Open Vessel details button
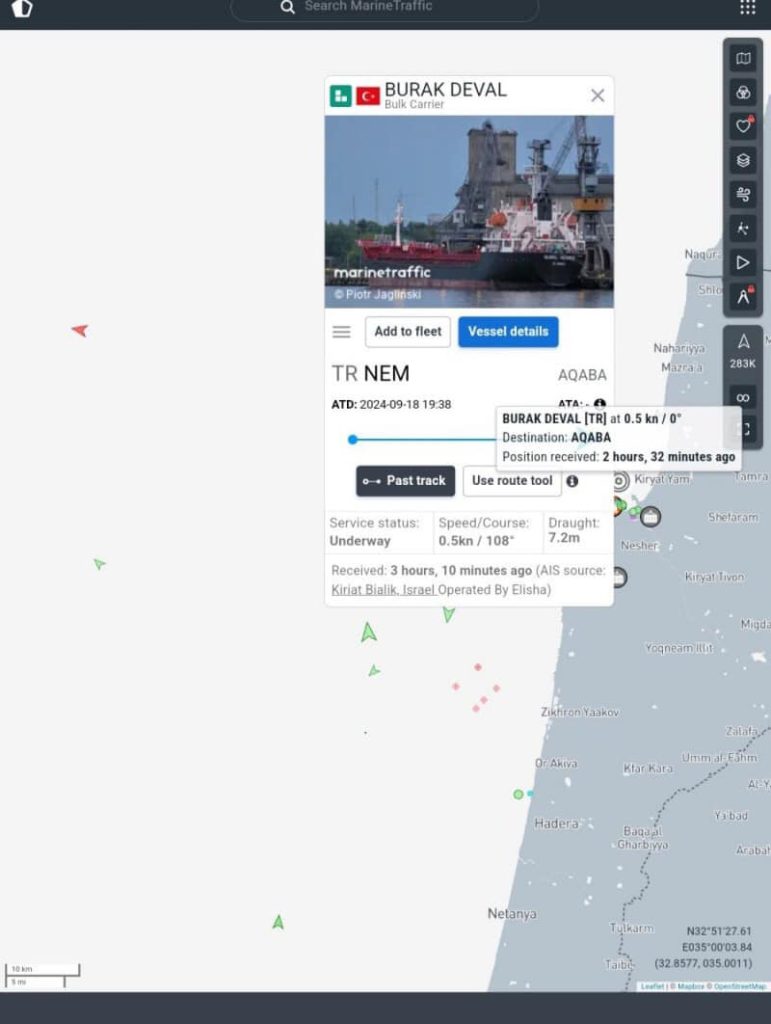 (x=508, y=332)
